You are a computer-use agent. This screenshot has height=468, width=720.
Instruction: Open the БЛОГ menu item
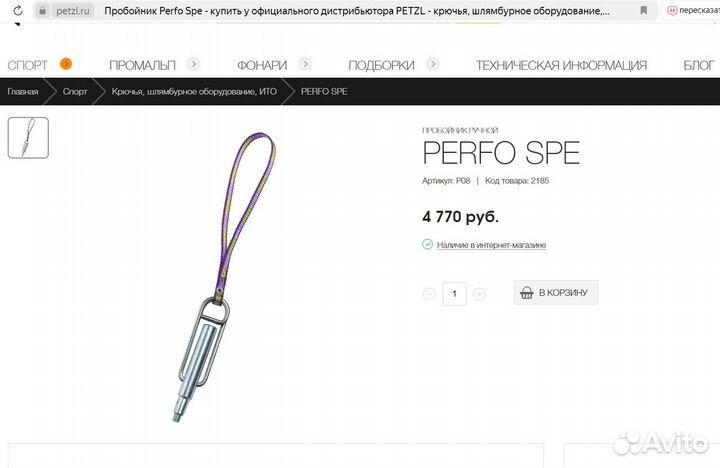click(x=699, y=65)
